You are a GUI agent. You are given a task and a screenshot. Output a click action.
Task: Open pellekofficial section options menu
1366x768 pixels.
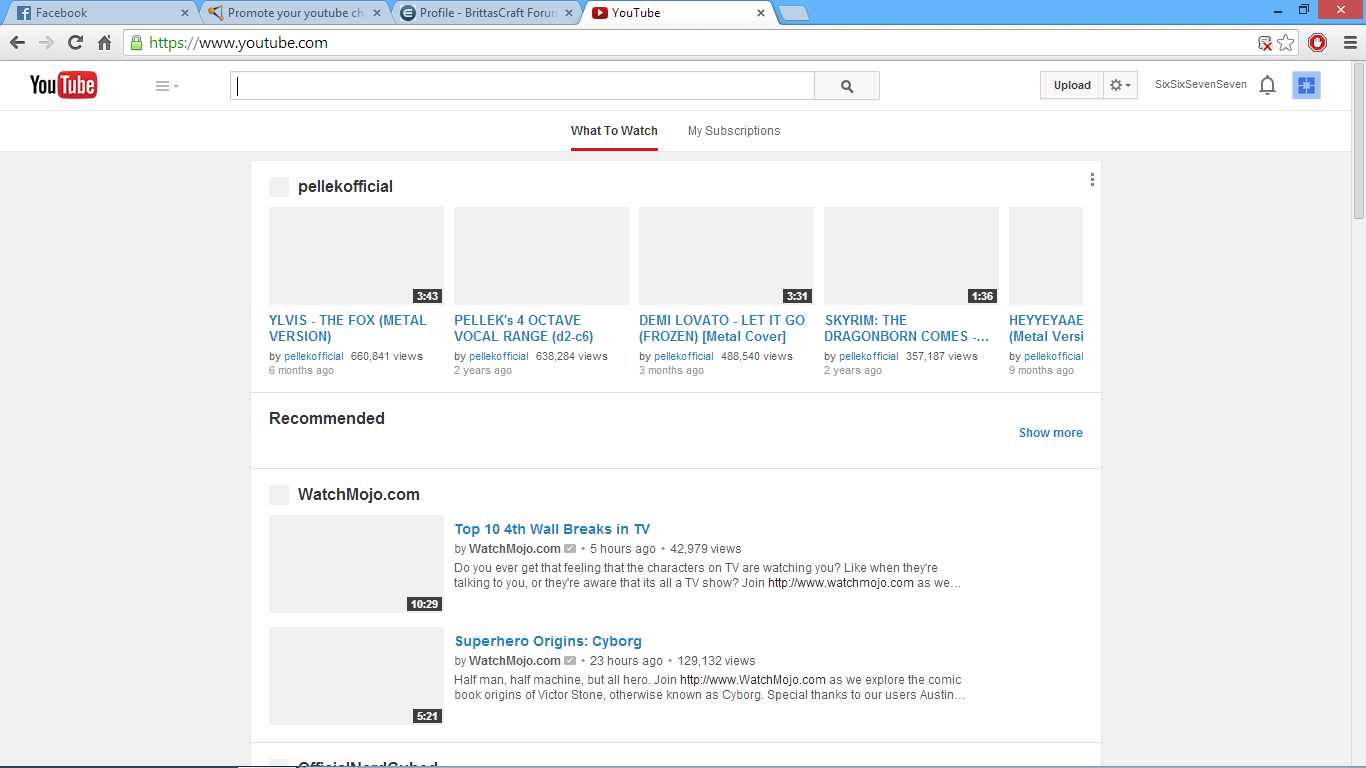coord(1092,180)
